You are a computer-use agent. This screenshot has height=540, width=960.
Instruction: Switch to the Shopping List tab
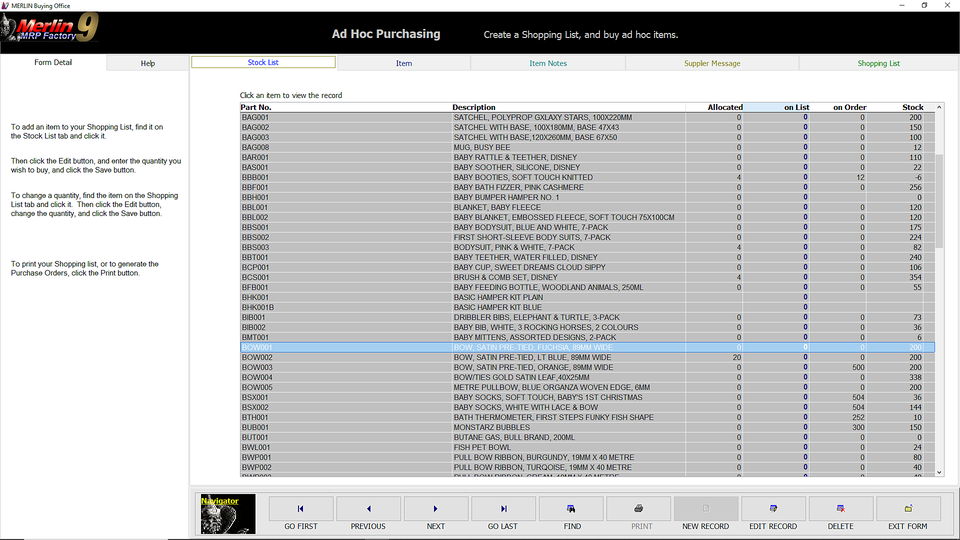pyautogui.click(x=879, y=63)
